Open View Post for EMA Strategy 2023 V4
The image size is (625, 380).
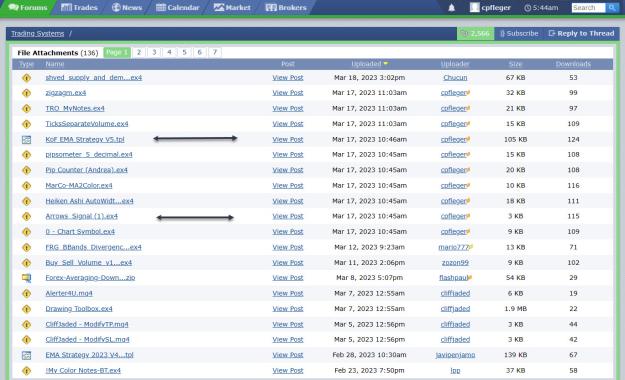pos(288,355)
